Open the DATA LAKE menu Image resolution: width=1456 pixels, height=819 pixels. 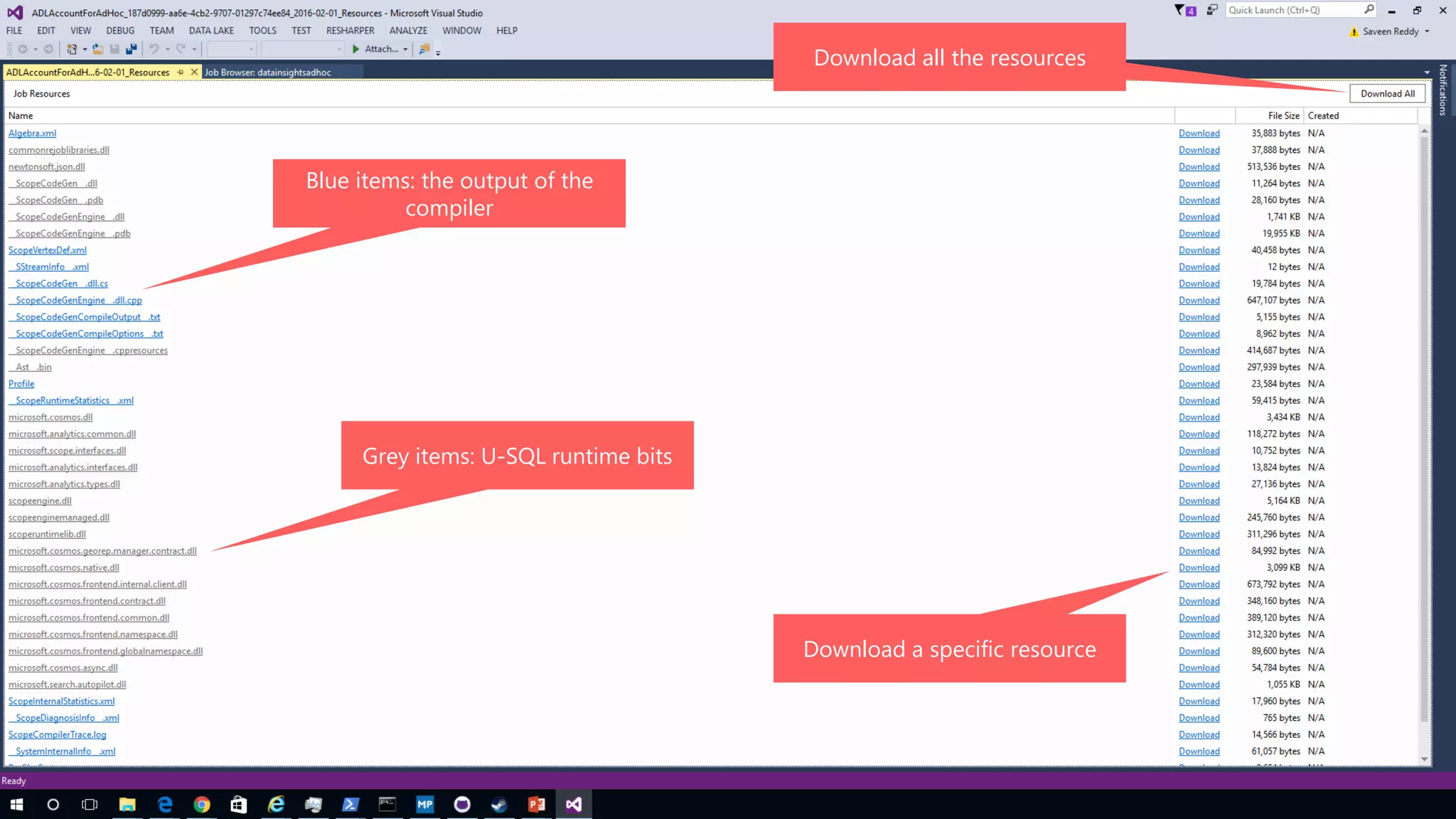click(x=211, y=31)
